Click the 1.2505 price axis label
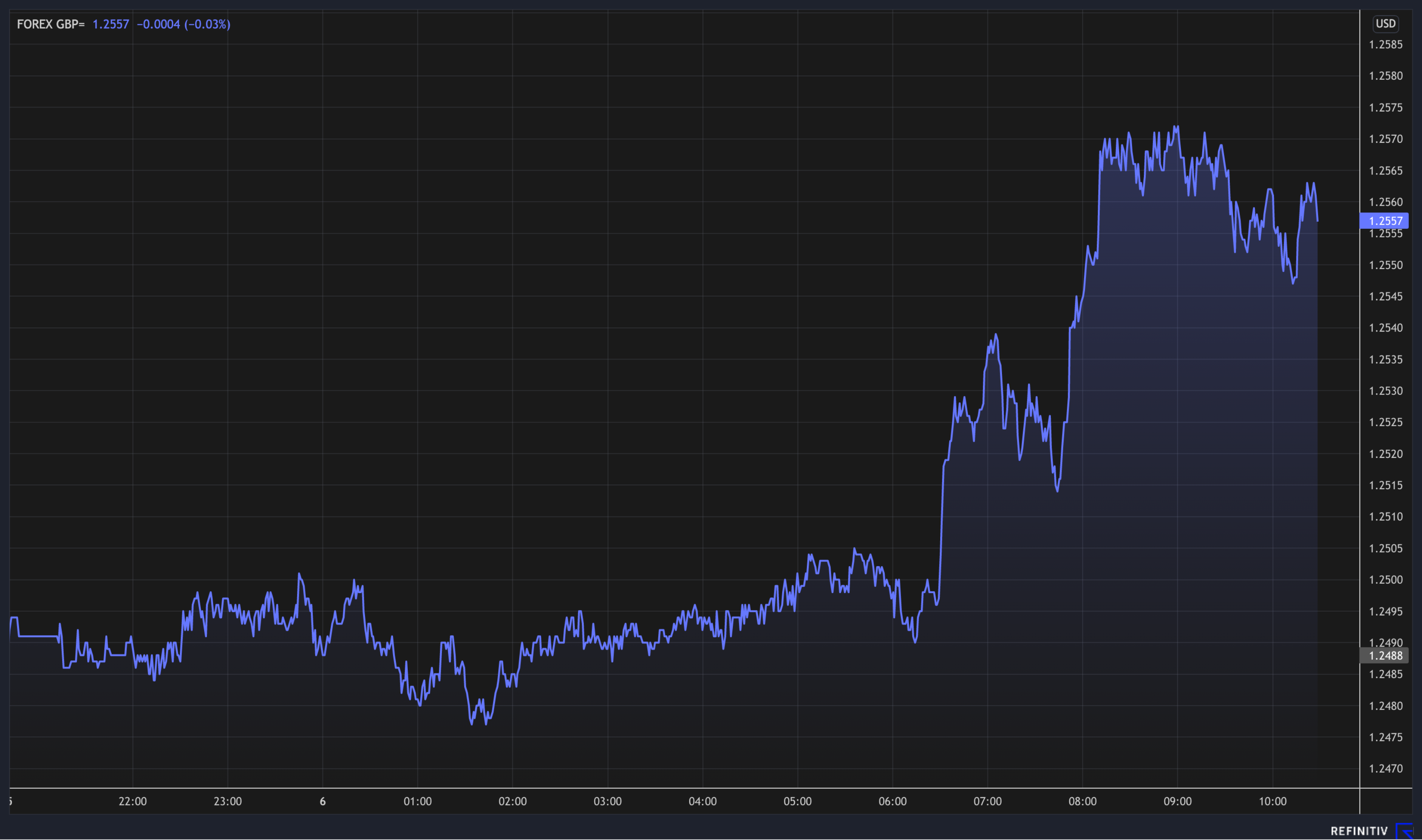The height and width of the screenshot is (840, 1422). (1386, 548)
